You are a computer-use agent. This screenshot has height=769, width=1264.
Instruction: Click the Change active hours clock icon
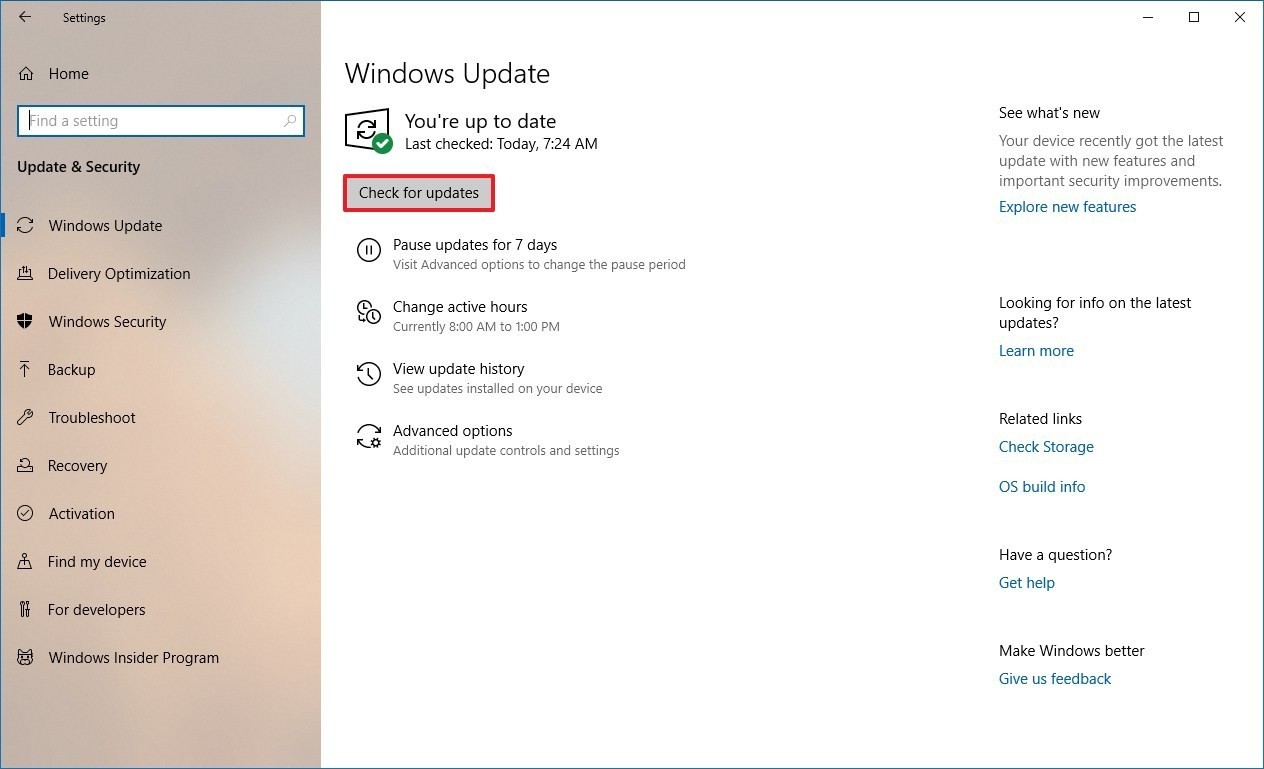click(x=368, y=312)
